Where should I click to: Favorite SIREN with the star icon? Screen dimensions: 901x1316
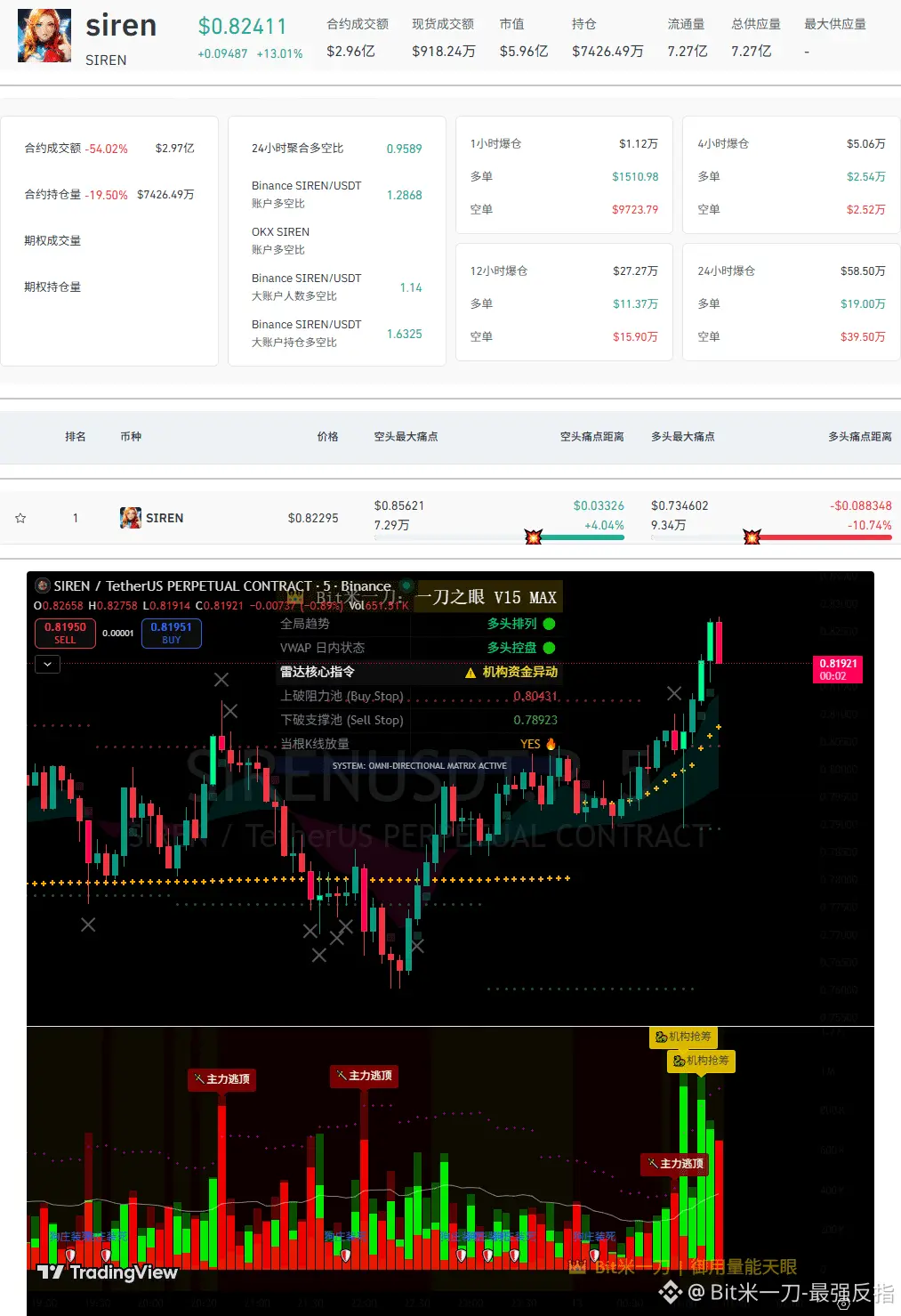point(20,518)
